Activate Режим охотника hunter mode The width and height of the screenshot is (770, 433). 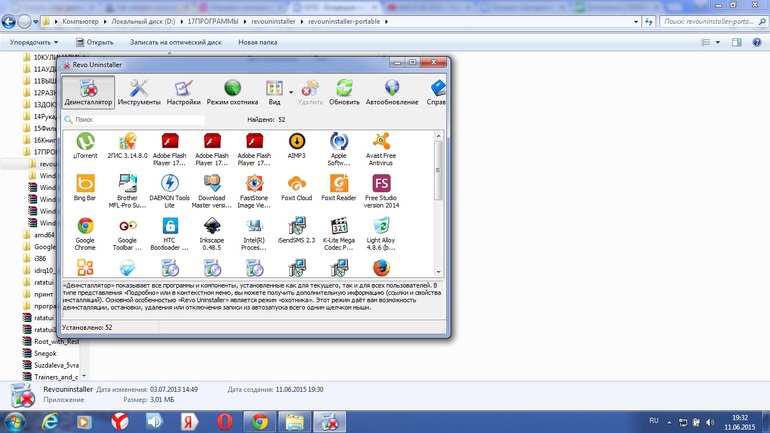(232, 93)
